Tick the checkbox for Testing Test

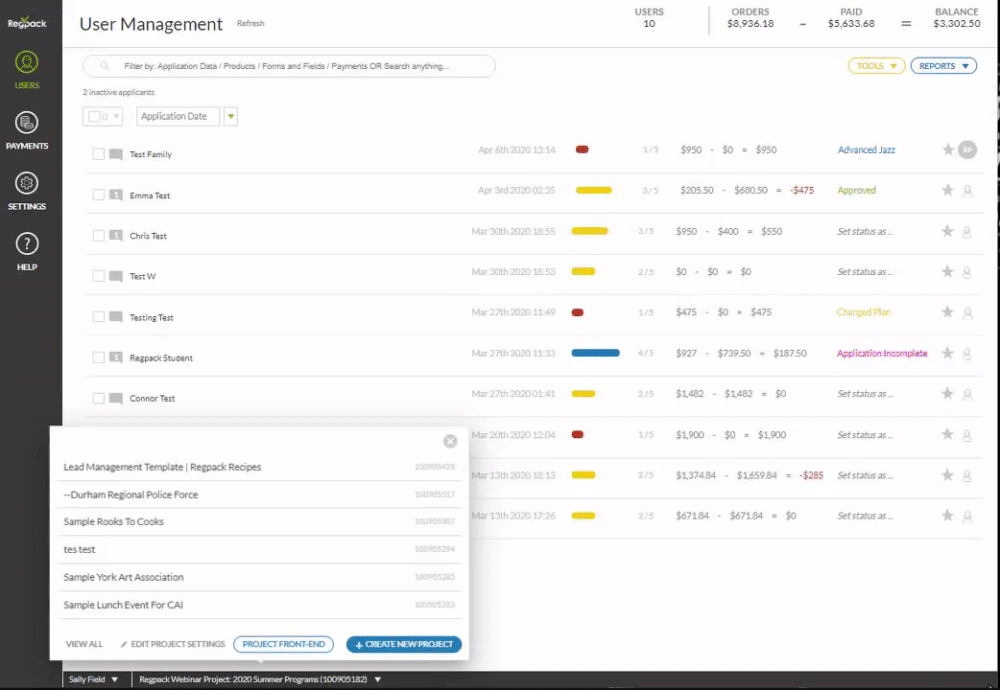point(98,317)
